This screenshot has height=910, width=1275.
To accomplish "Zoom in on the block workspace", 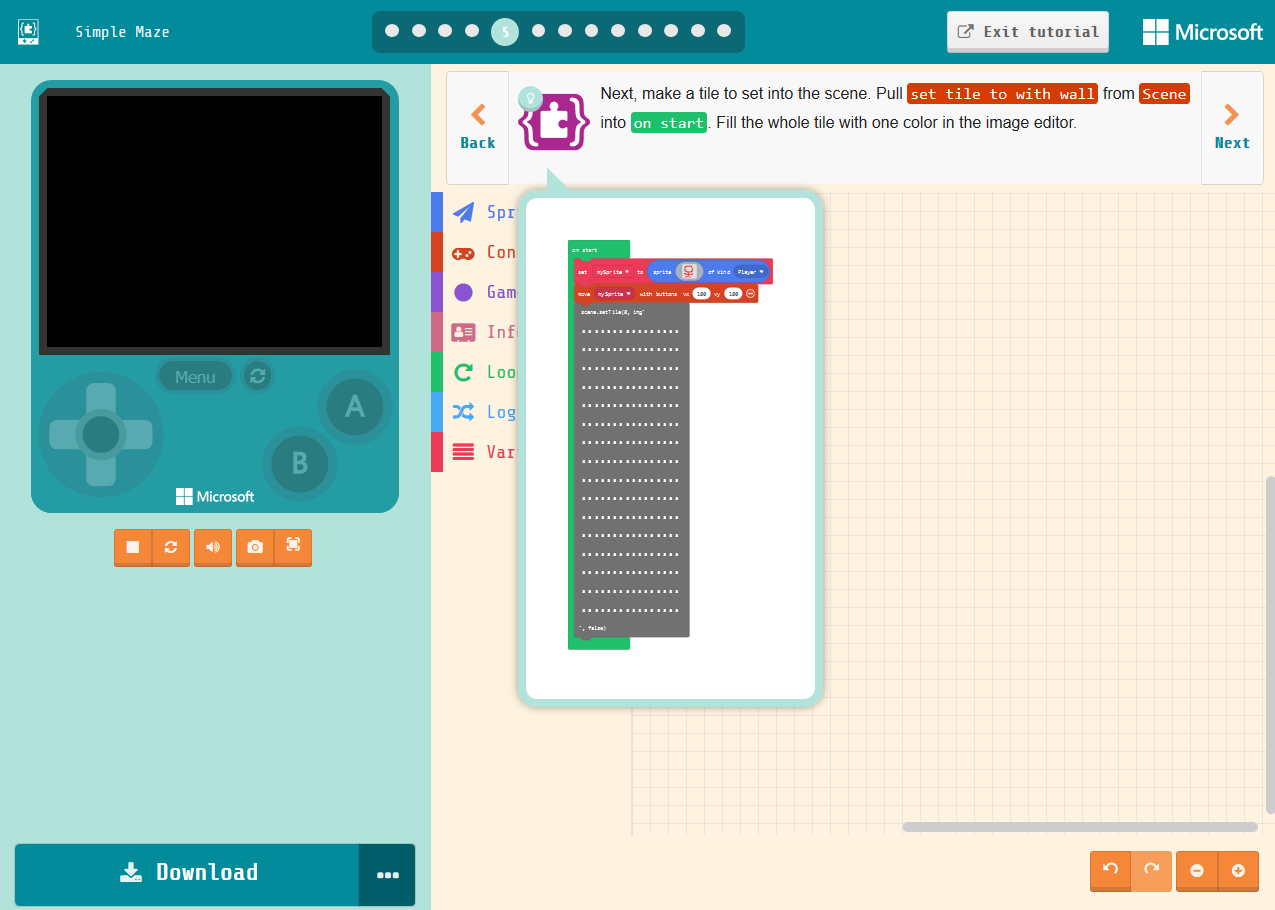I will [x=1239, y=871].
